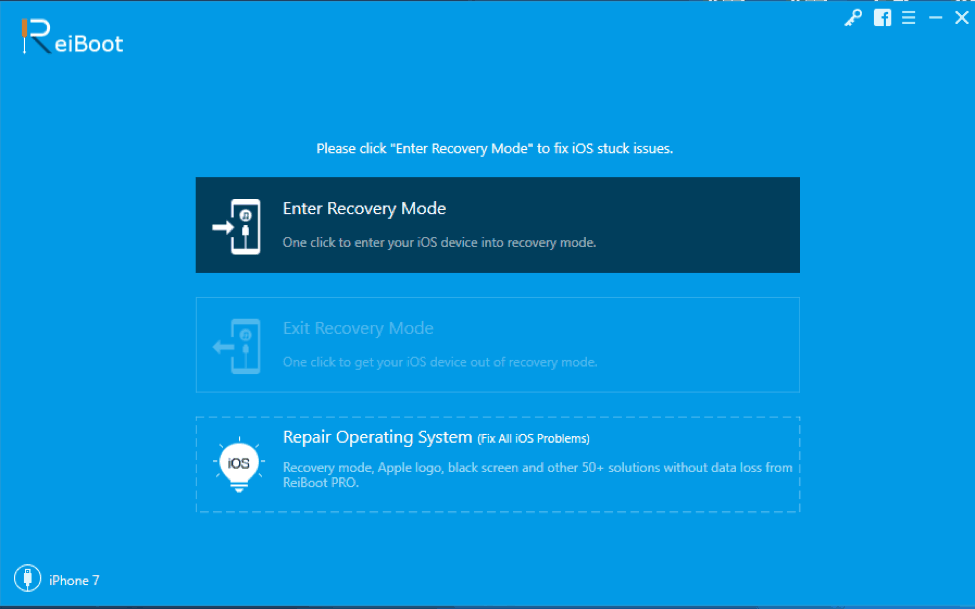The image size is (975, 609).
Task: Close the ReiBoot window
Action: click(961, 18)
